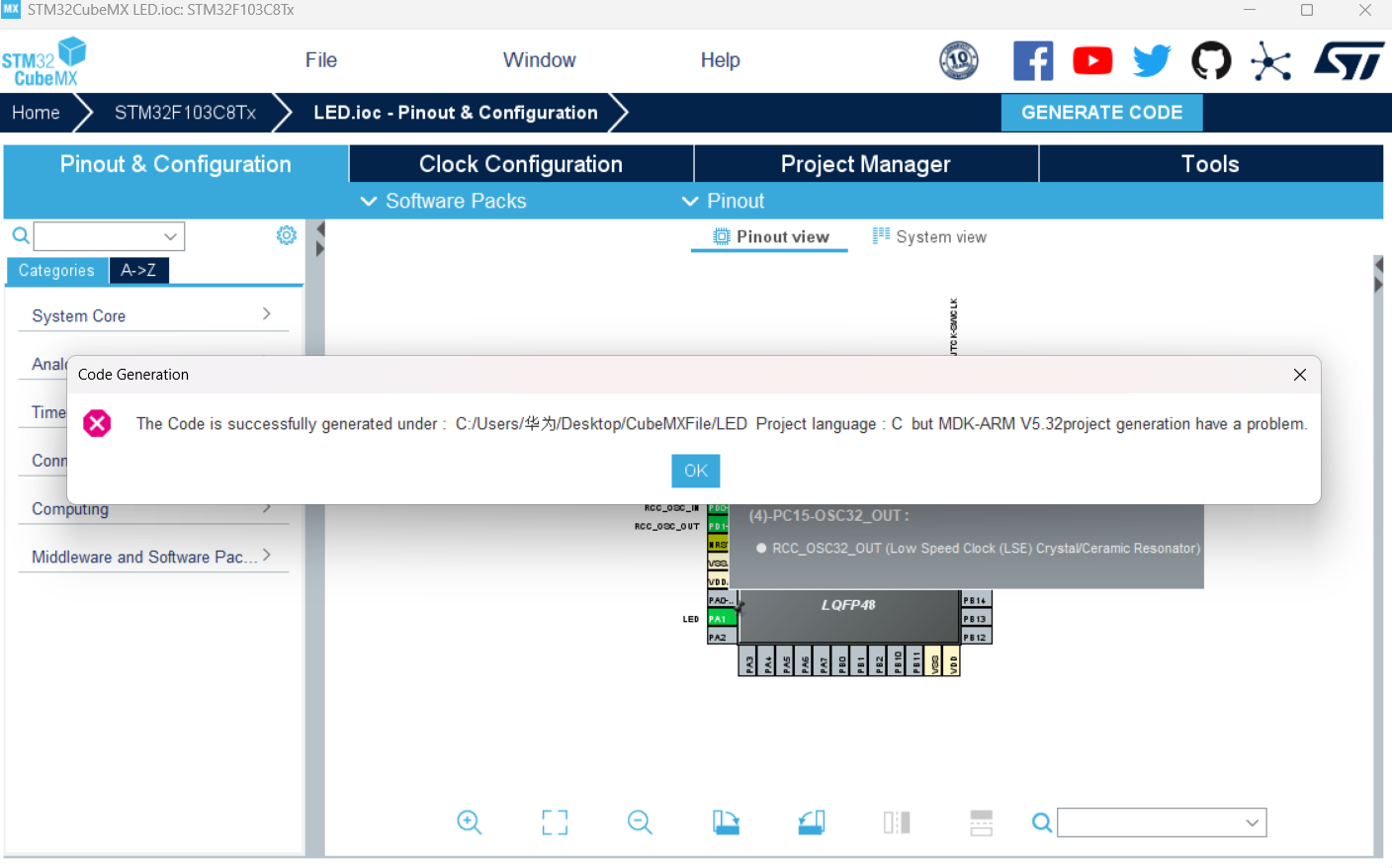Select the STM32F103C8Tx breadcrumb

(x=185, y=113)
